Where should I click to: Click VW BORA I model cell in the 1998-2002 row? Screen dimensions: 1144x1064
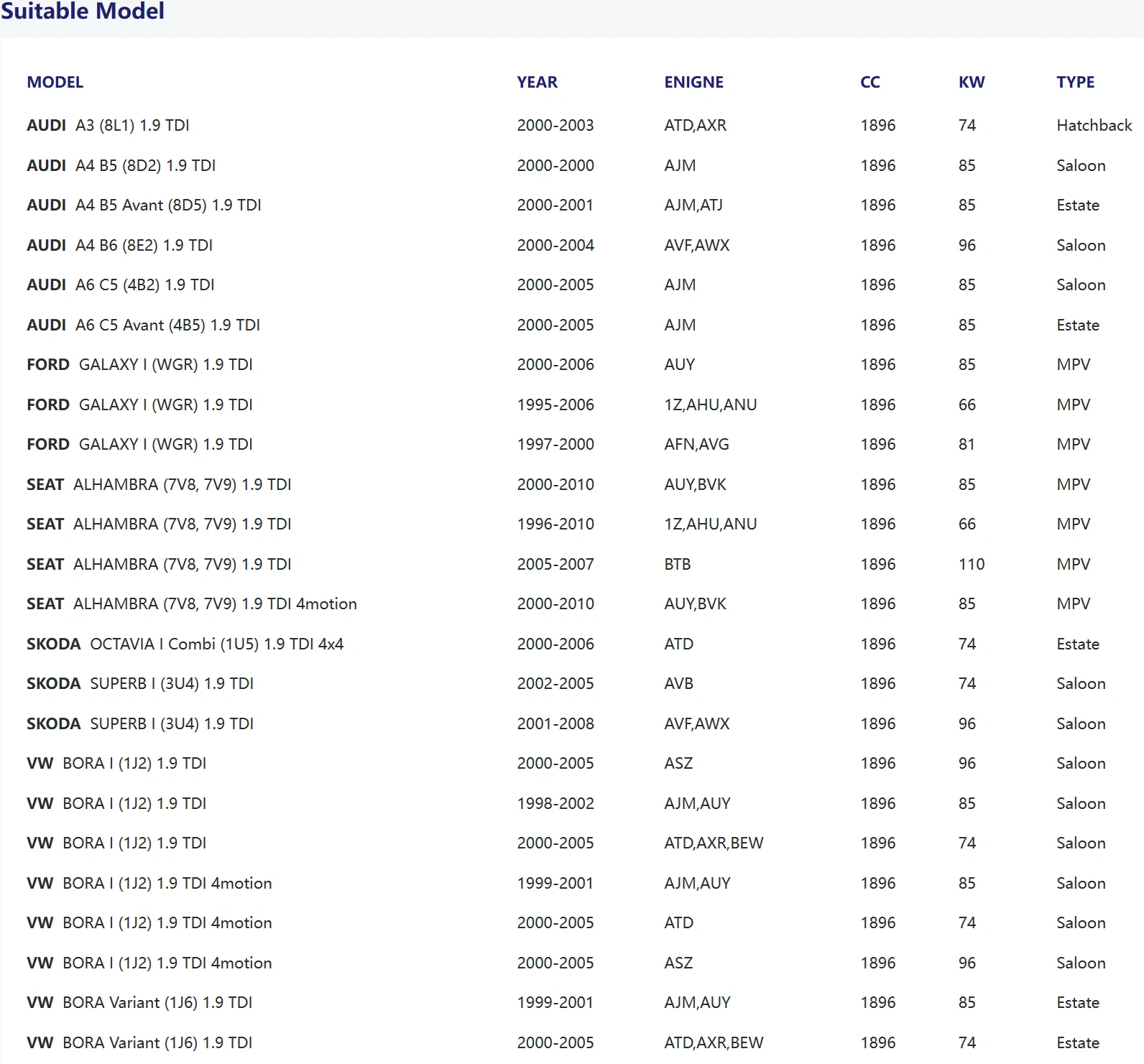click(117, 803)
